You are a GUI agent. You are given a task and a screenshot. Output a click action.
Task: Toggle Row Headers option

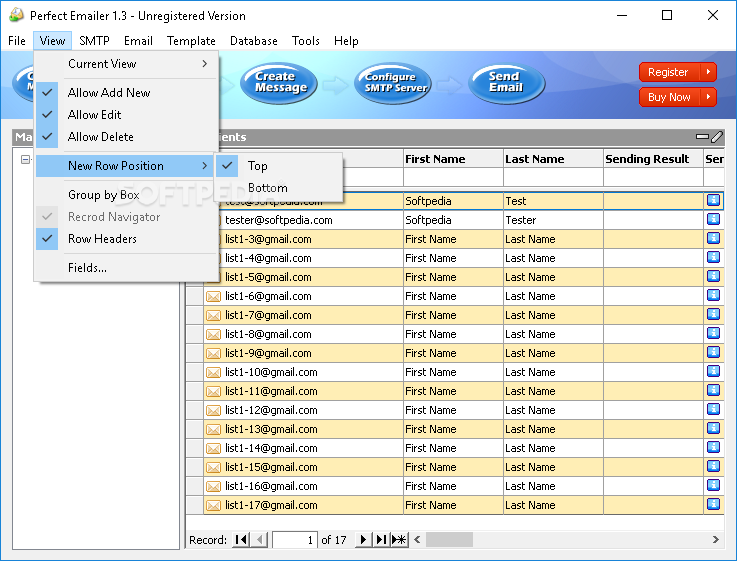coord(126,239)
